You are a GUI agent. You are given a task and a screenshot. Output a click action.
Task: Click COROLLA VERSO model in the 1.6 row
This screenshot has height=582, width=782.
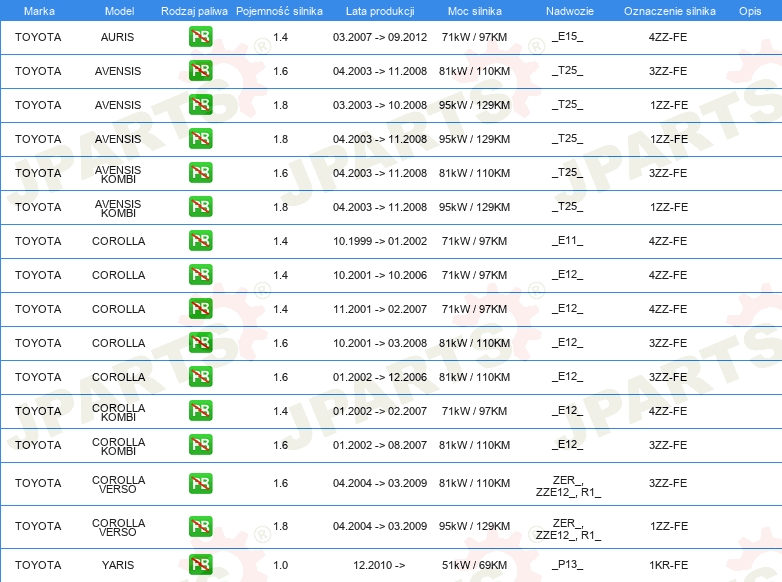[x=118, y=484]
